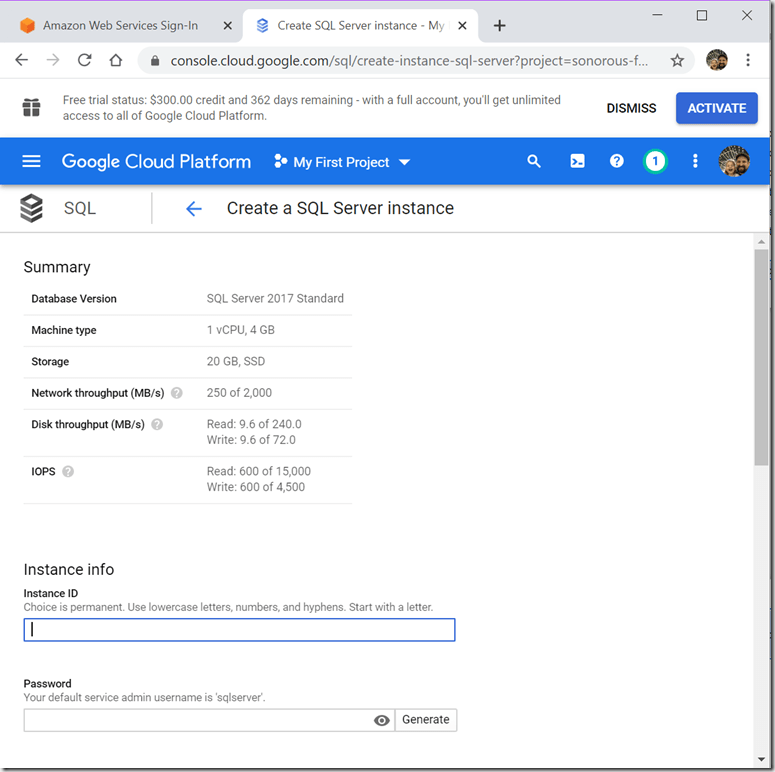Screen dimensions: 775x772
Task: Click the page vertical scrollbar
Action: (x=761, y=360)
